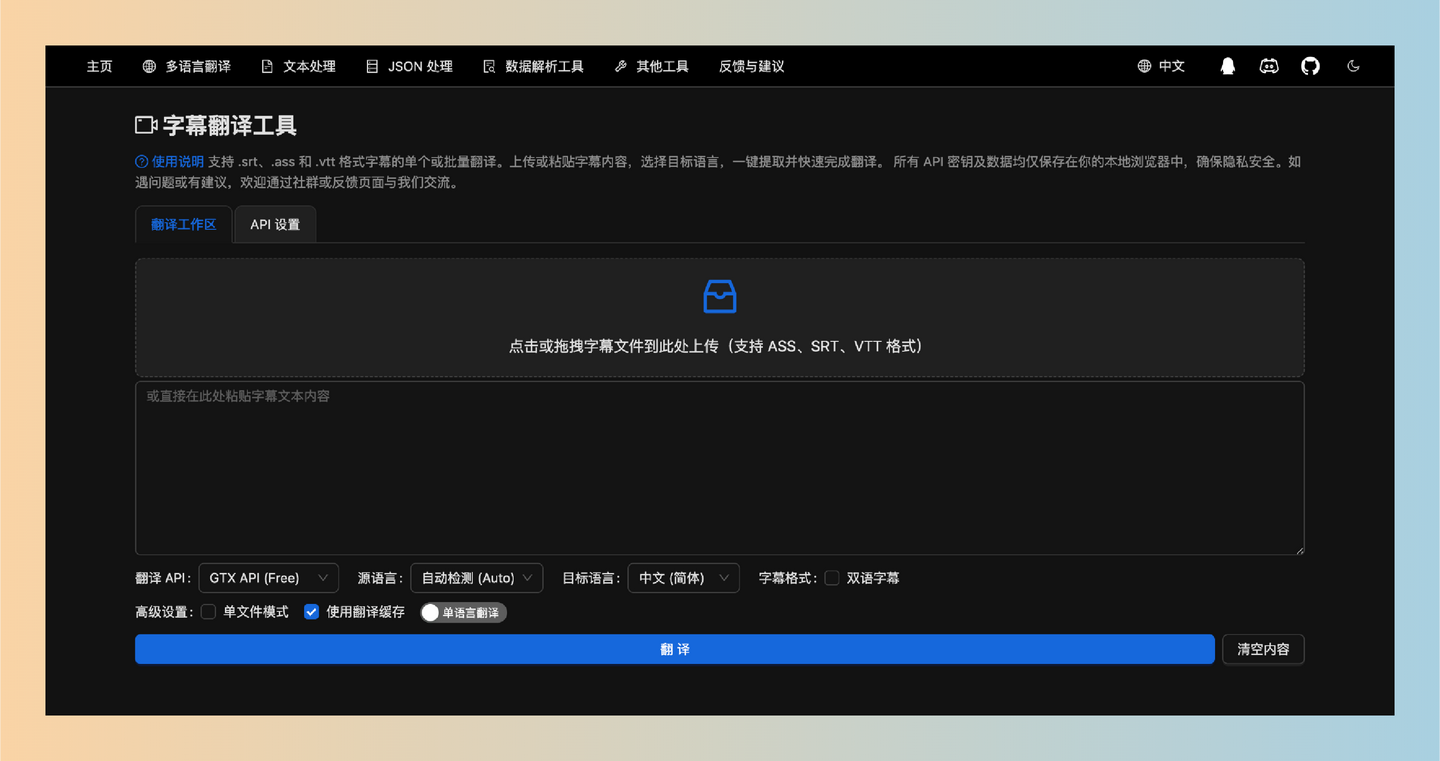Click the 清空内容 button
Viewport: 1440px width, 761px height.
[x=1263, y=649]
